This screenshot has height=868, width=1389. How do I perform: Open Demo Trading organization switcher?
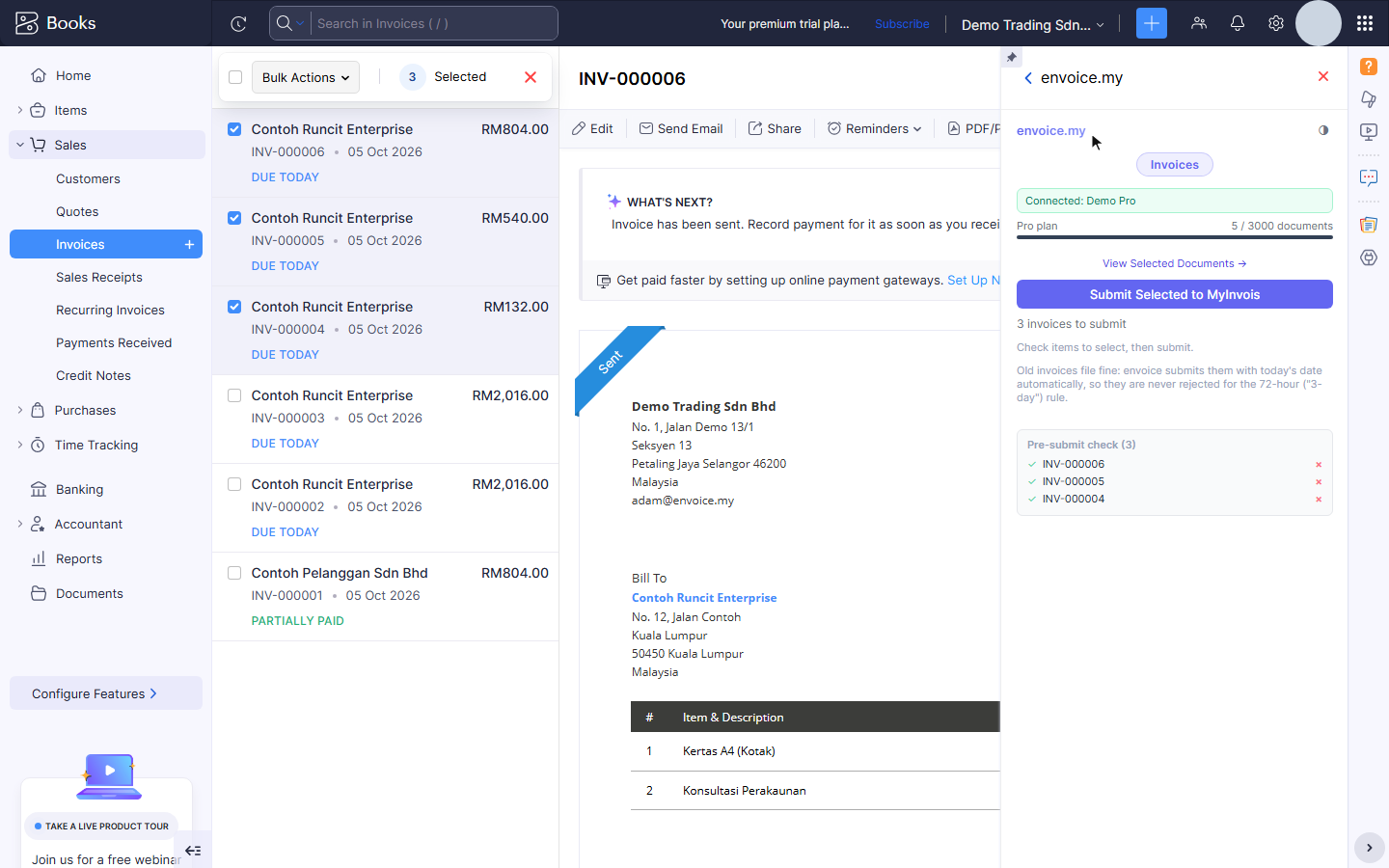(1032, 24)
